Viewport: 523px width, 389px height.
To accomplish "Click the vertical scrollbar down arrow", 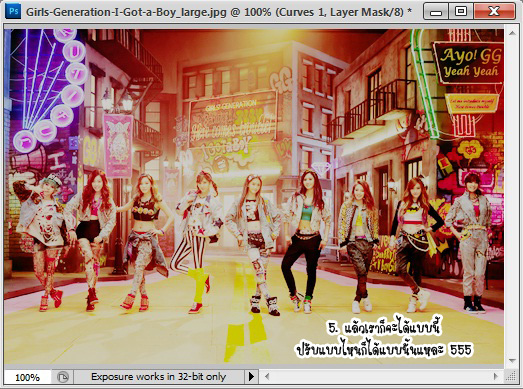I will 512,361.
